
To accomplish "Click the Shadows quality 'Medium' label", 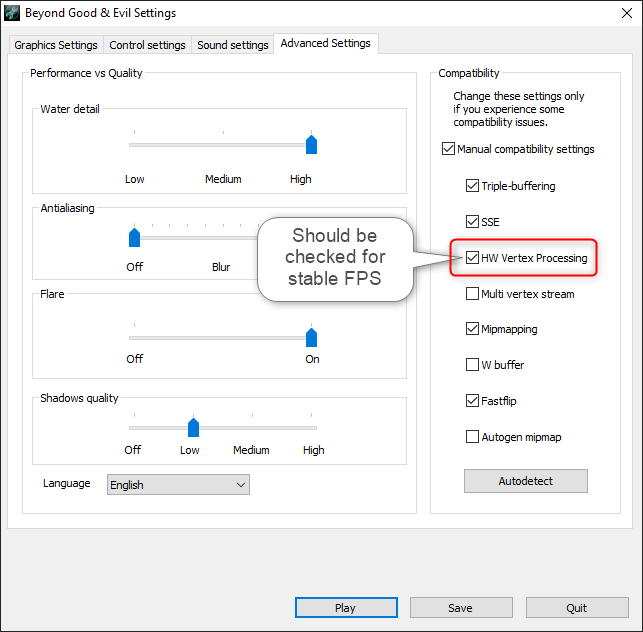I will 251,450.
